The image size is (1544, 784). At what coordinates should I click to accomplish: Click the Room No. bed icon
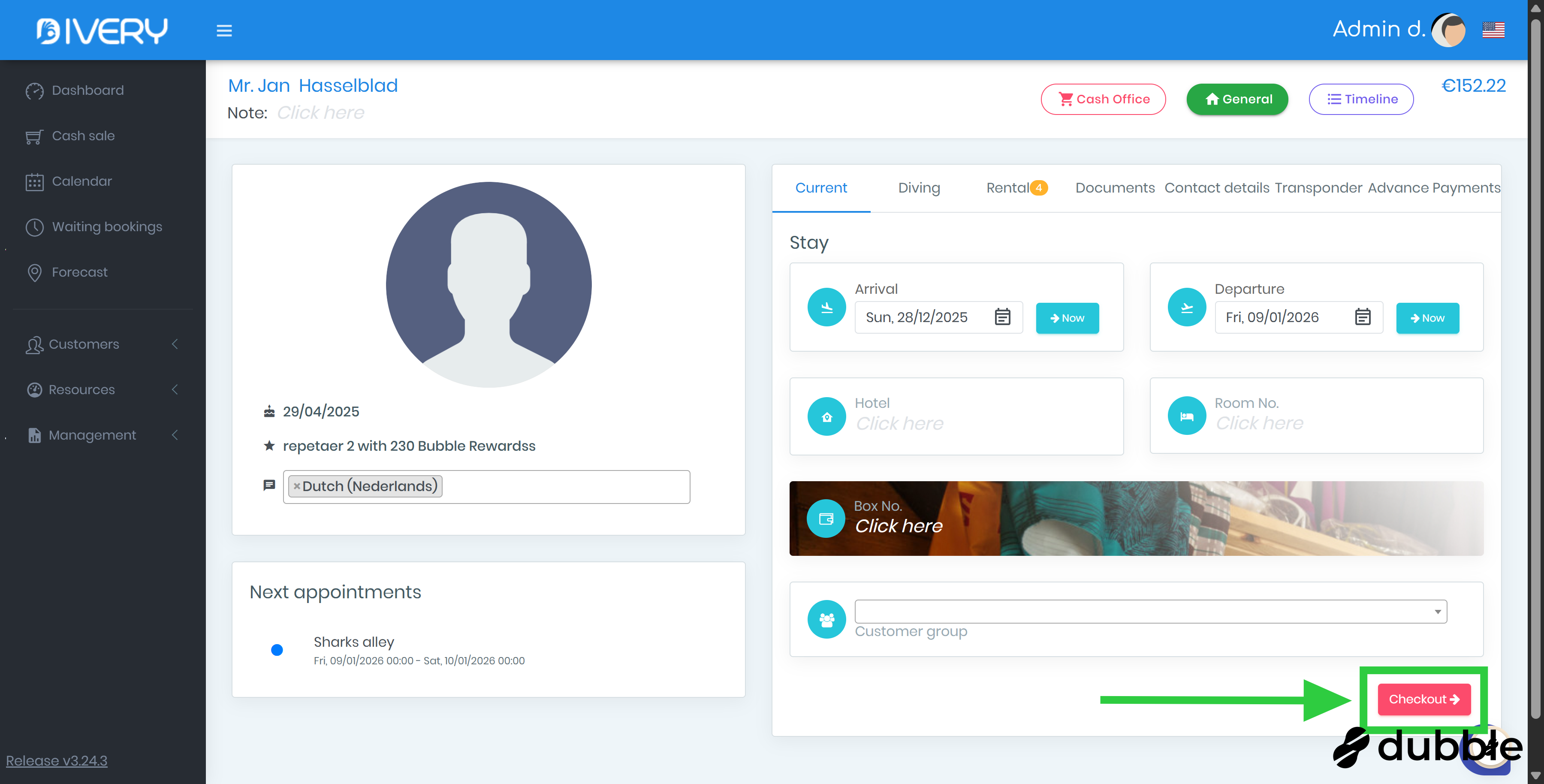[x=1186, y=416]
